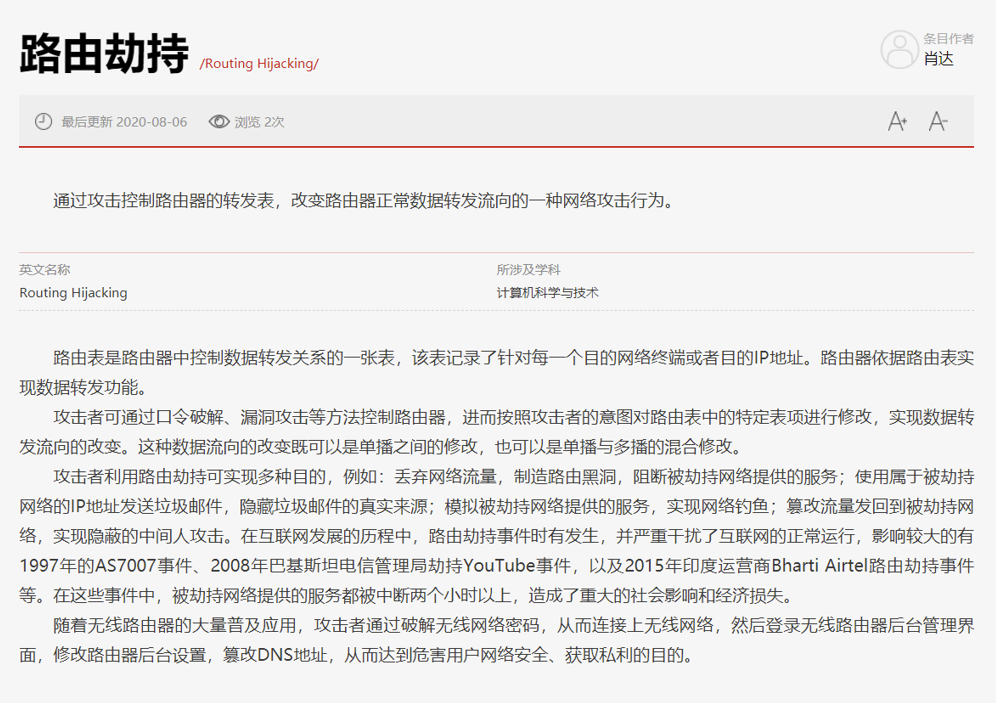Open the 计算机科学与技术 discipline
The image size is (996, 703).
[548, 293]
